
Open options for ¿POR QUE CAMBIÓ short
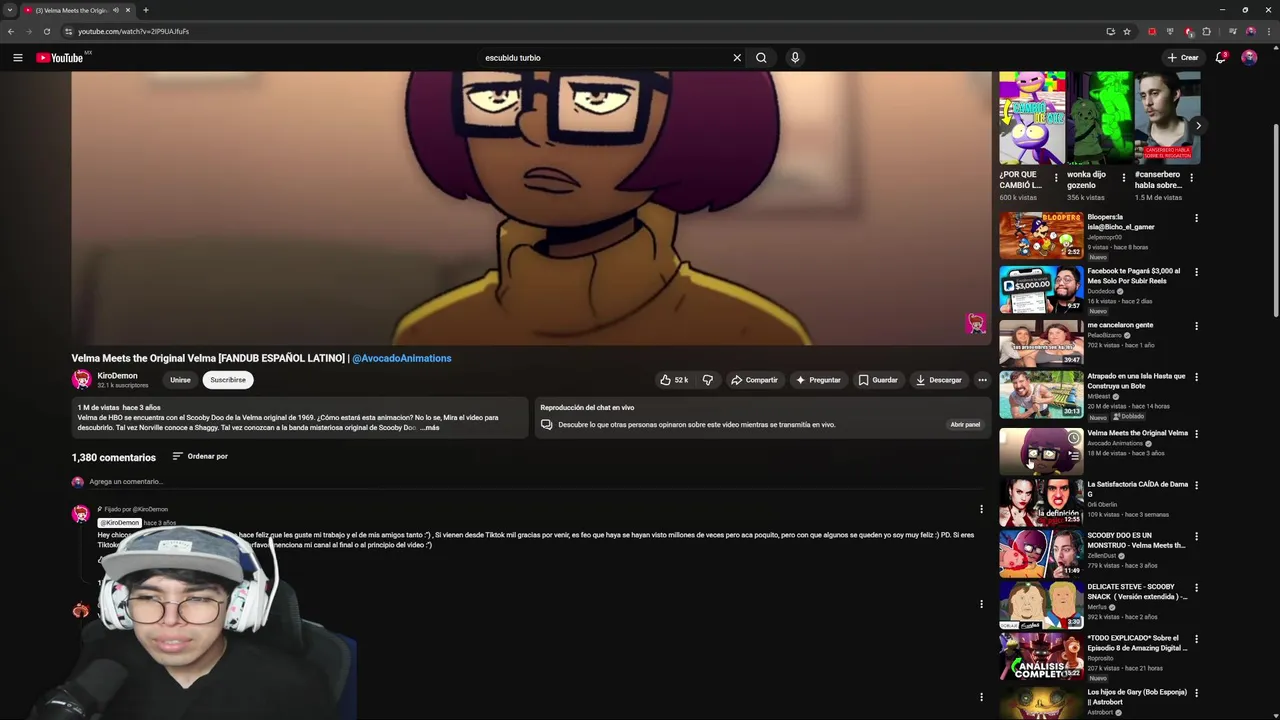[1056, 178]
